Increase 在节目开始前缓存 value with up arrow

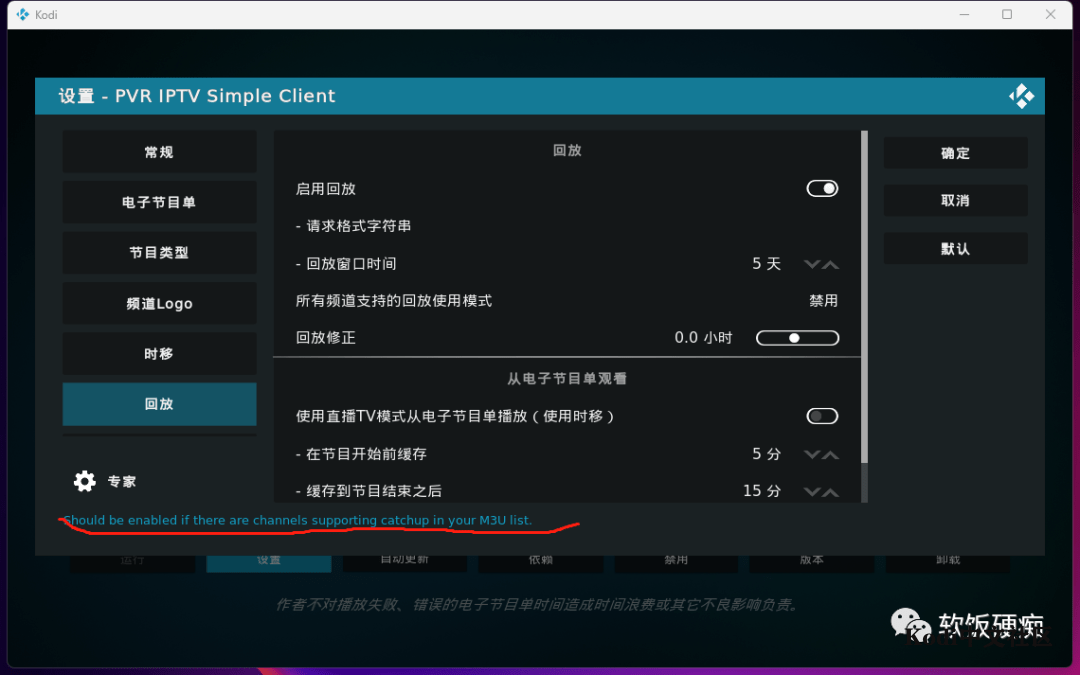pyautogui.click(x=830, y=454)
